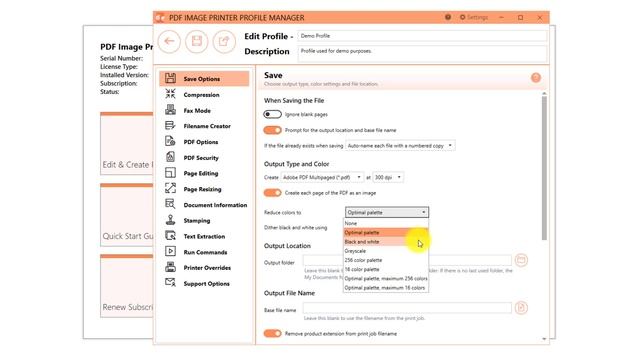Select the Document Information icon
Screen dimensions: 640x360
tap(170, 204)
